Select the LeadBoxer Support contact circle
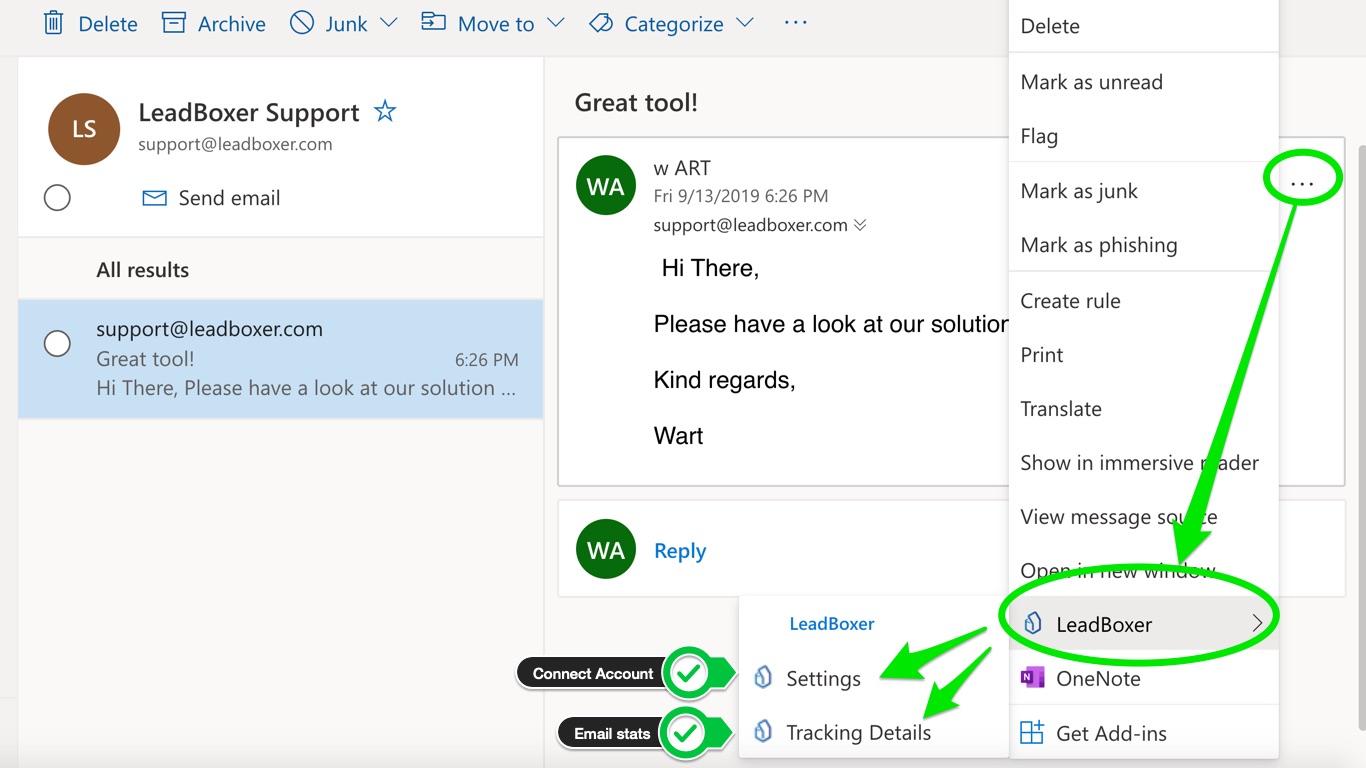1366x768 pixels. pyautogui.click(x=58, y=198)
